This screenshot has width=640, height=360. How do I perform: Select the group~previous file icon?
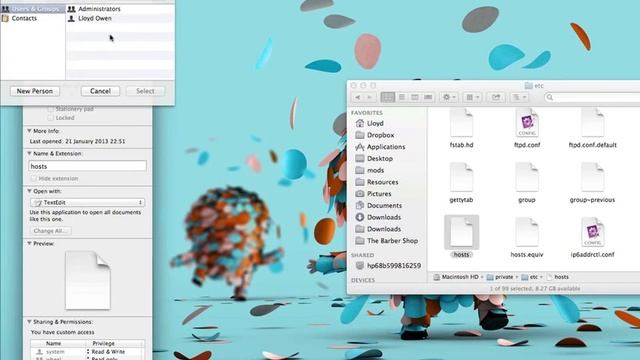(592, 178)
